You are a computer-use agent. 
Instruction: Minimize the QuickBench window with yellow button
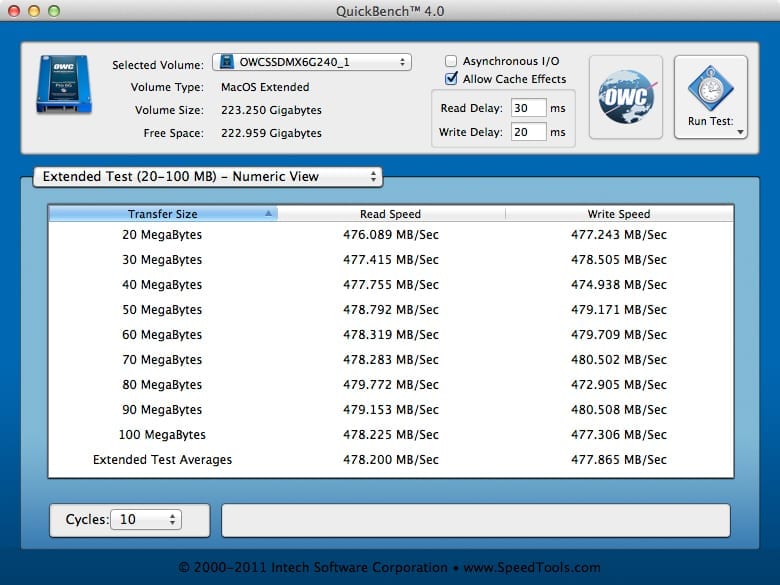pos(34,10)
